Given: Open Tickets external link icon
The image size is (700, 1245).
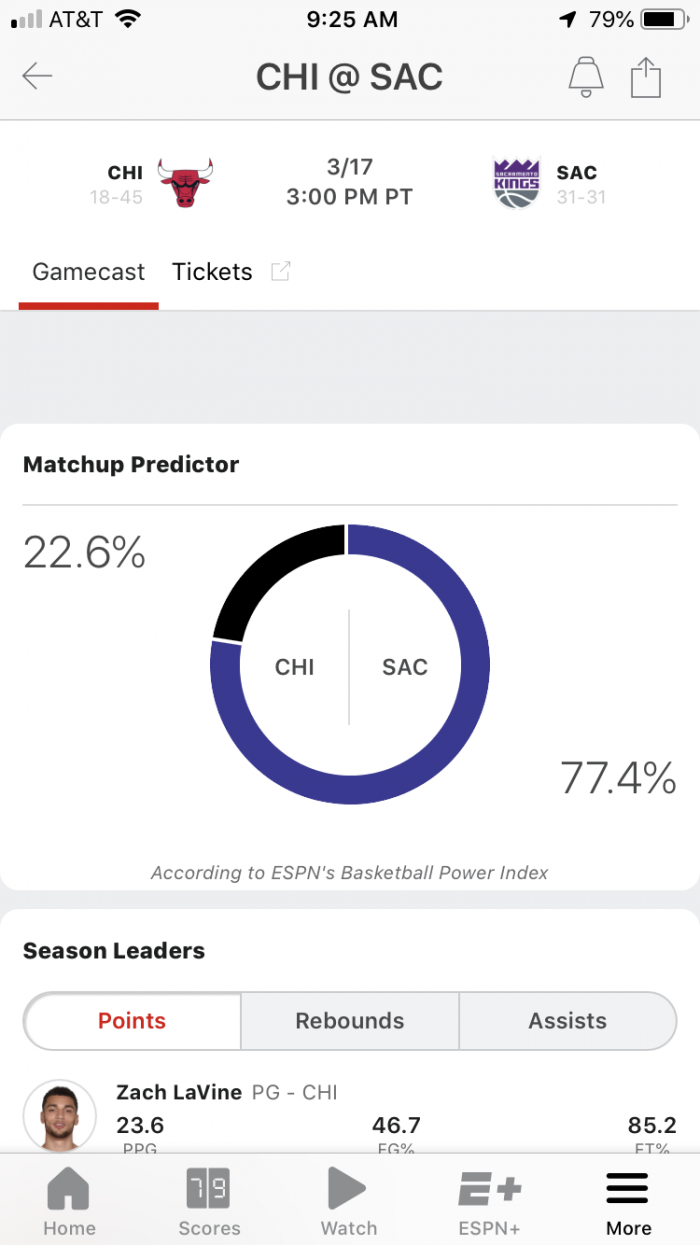Looking at the screenshot, I should click(x=281, y=271).
